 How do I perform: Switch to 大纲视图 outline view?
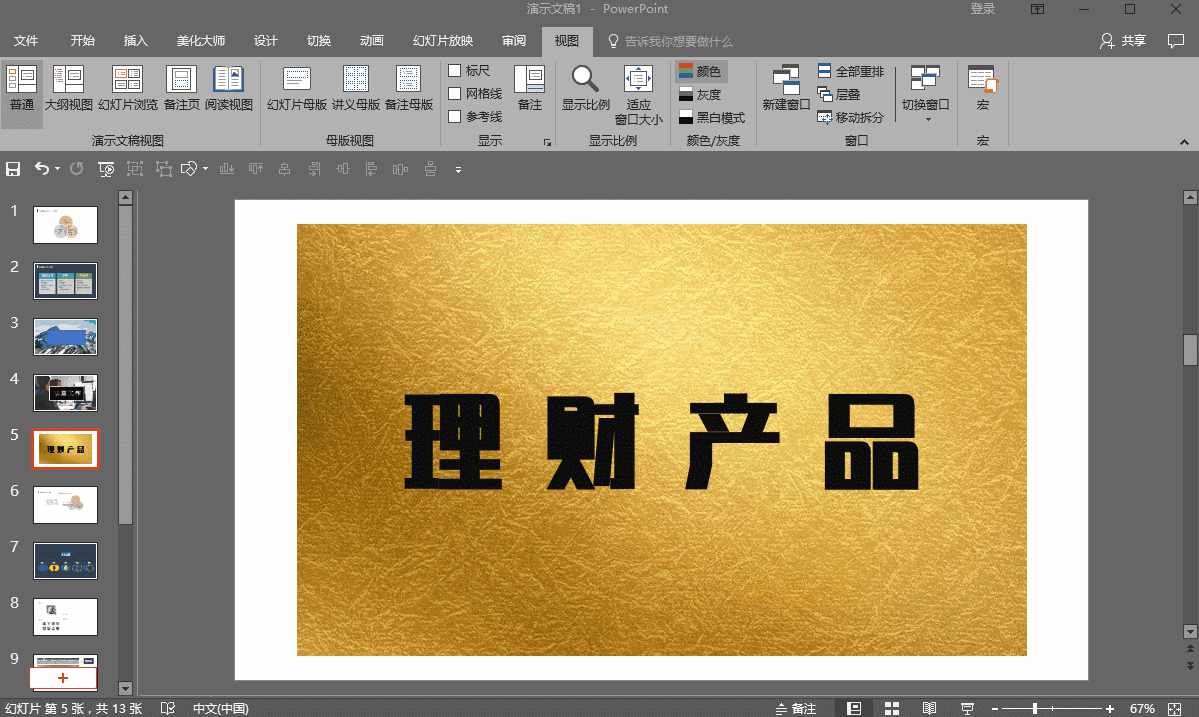(68, 86)
